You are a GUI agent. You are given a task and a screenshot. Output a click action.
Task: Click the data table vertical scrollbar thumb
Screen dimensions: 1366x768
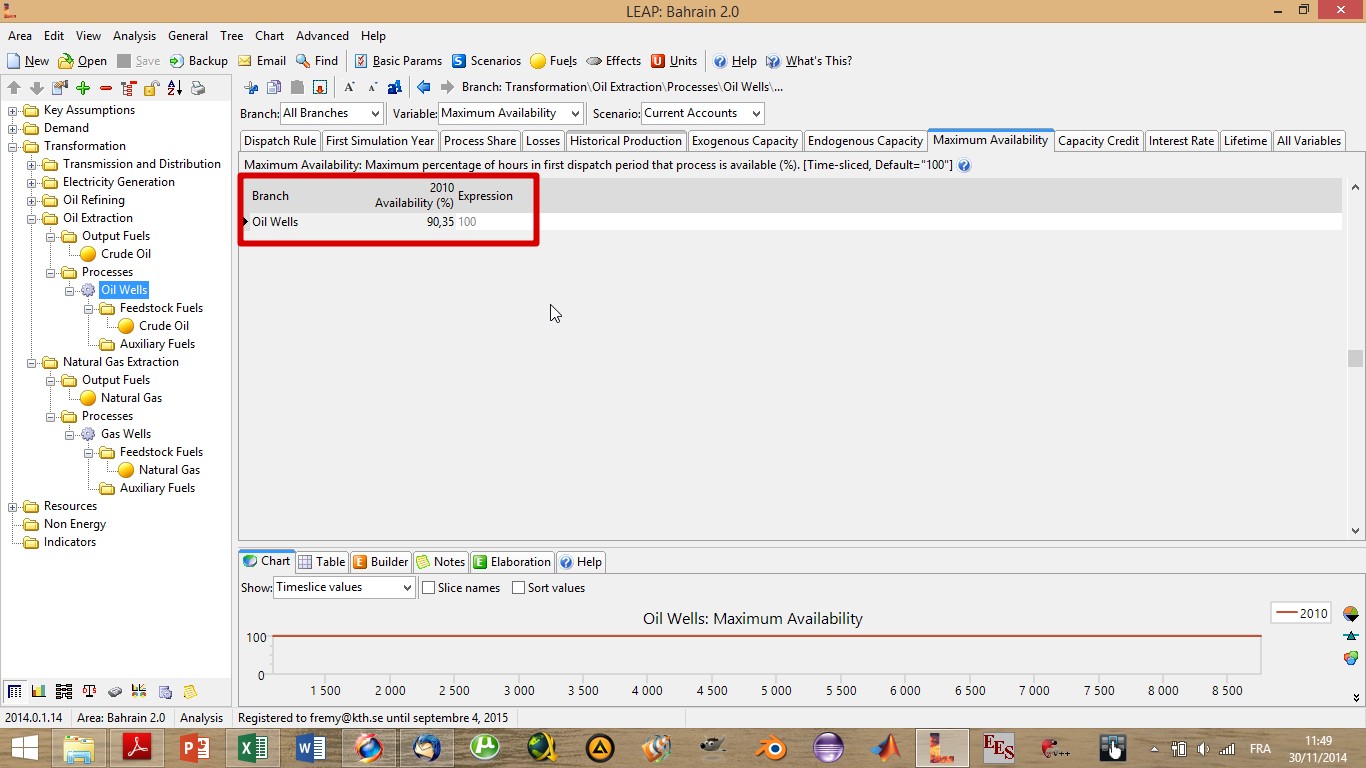tap(1355, 358)
